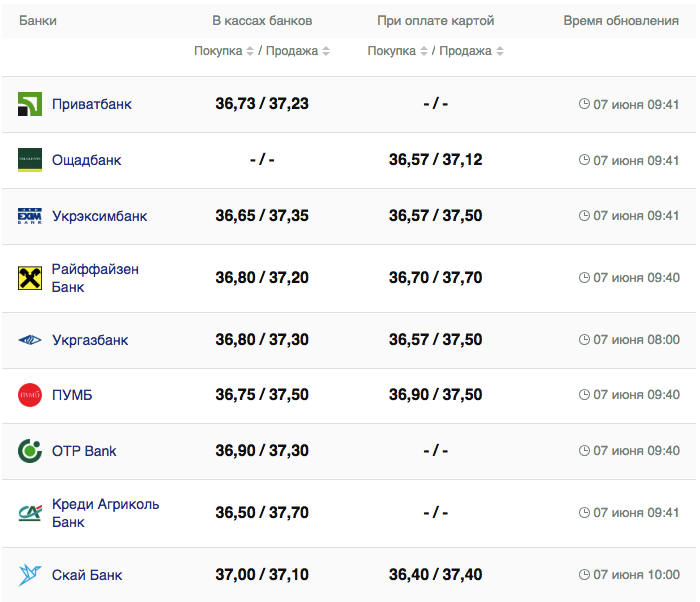Click the Банки column header
Image resolution: width=700 pixels, height=602 pixels.
(38, 21)
